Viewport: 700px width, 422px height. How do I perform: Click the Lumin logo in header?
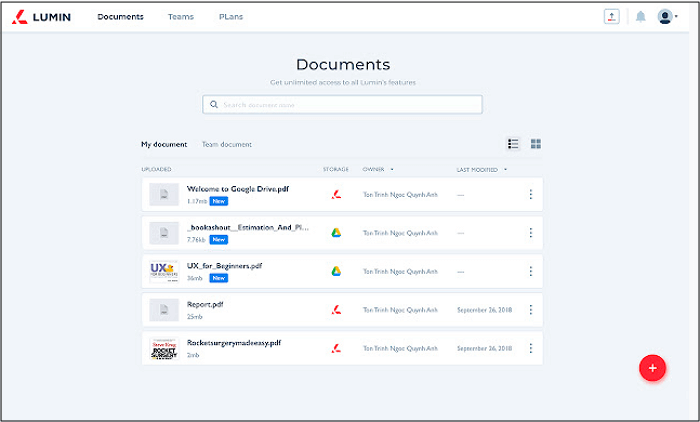[42, 17]
